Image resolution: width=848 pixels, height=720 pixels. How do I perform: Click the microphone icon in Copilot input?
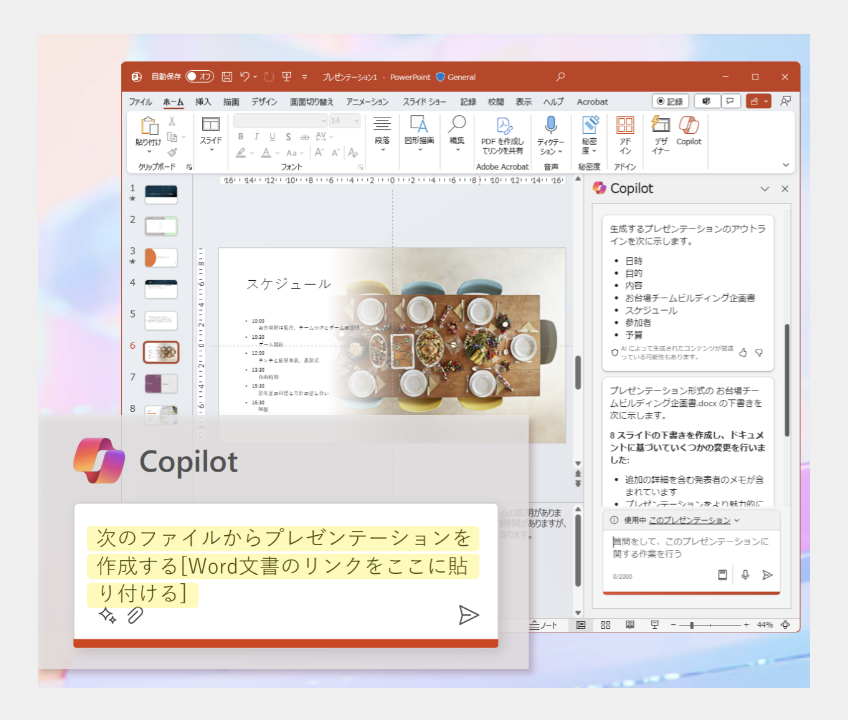[745, 575]
